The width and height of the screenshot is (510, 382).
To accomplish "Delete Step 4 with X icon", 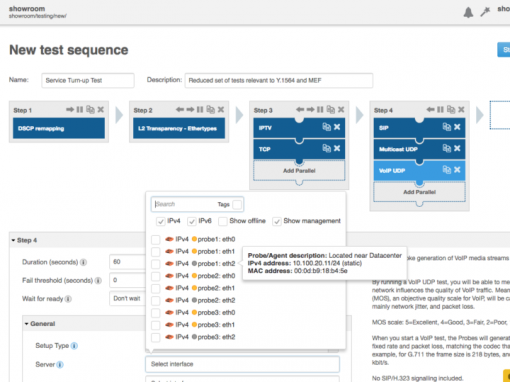I will [461, 109].
